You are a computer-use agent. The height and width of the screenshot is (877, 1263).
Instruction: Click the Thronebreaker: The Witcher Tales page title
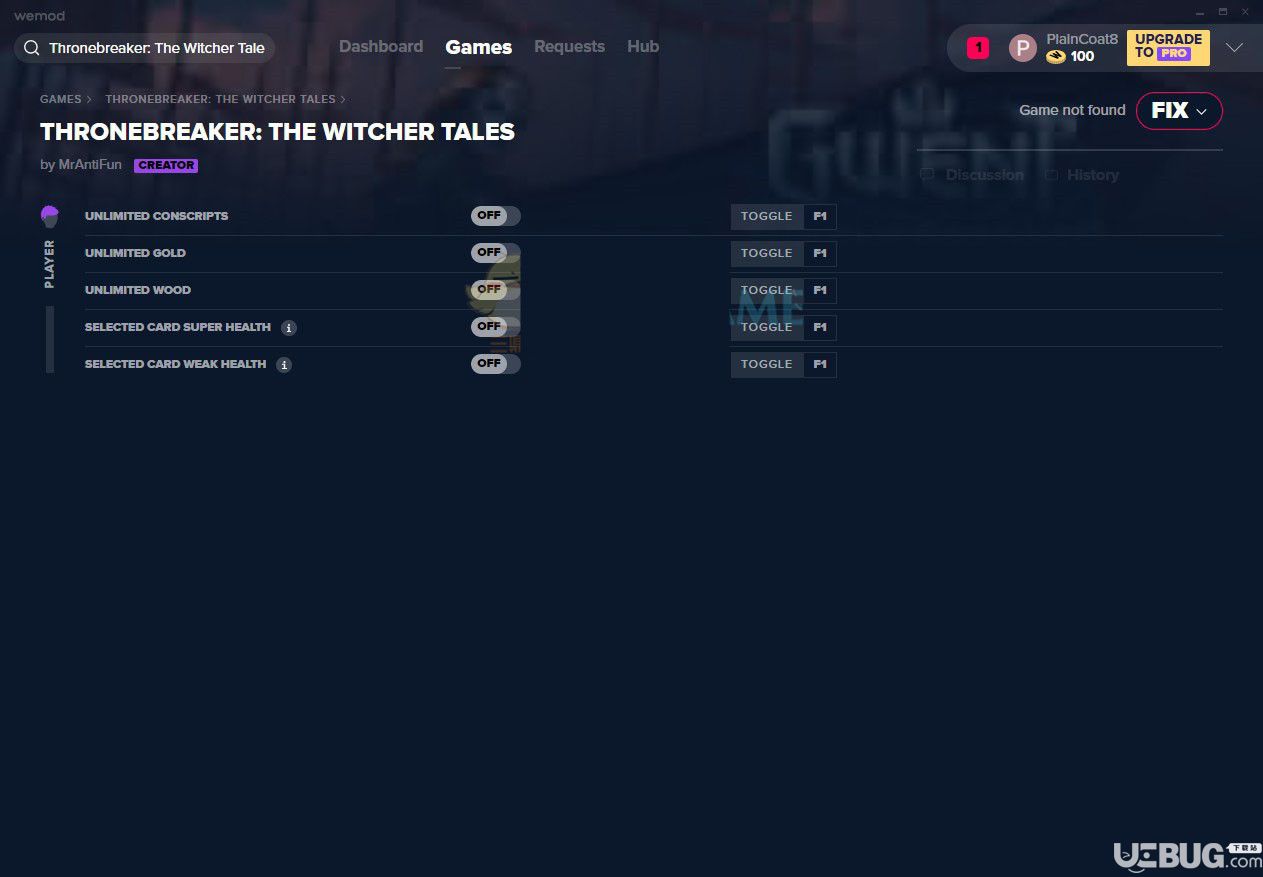coord(277,132)
